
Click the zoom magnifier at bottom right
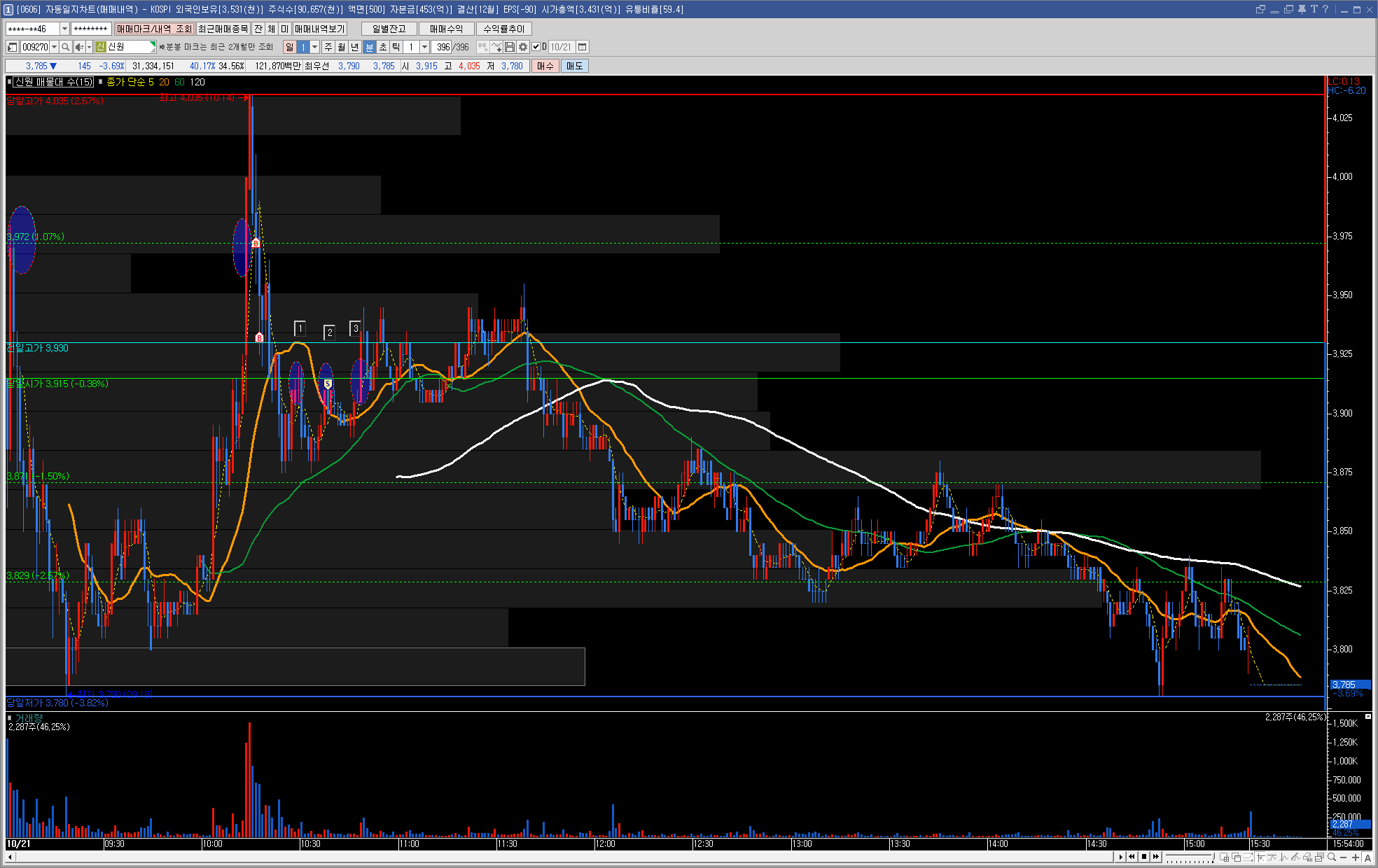[x=1331, y=857]
